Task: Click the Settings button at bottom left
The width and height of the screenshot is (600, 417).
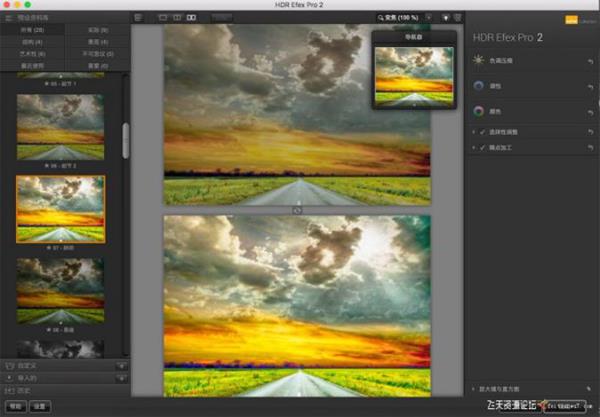Action: pyautogui.click(x=39, y=406)
